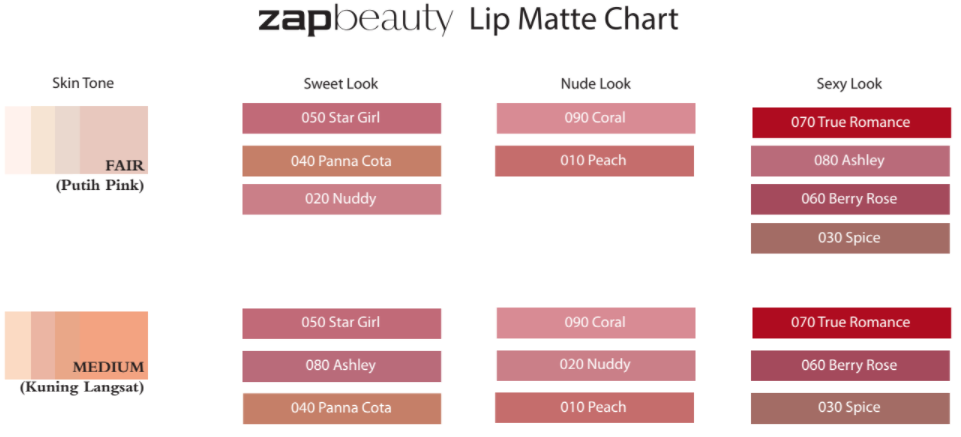Image resolution: width=961 pixels, height=437 pixels.
Task: Select 080 Ashley under Fair Sexy Look
Action: pos(850,160)
